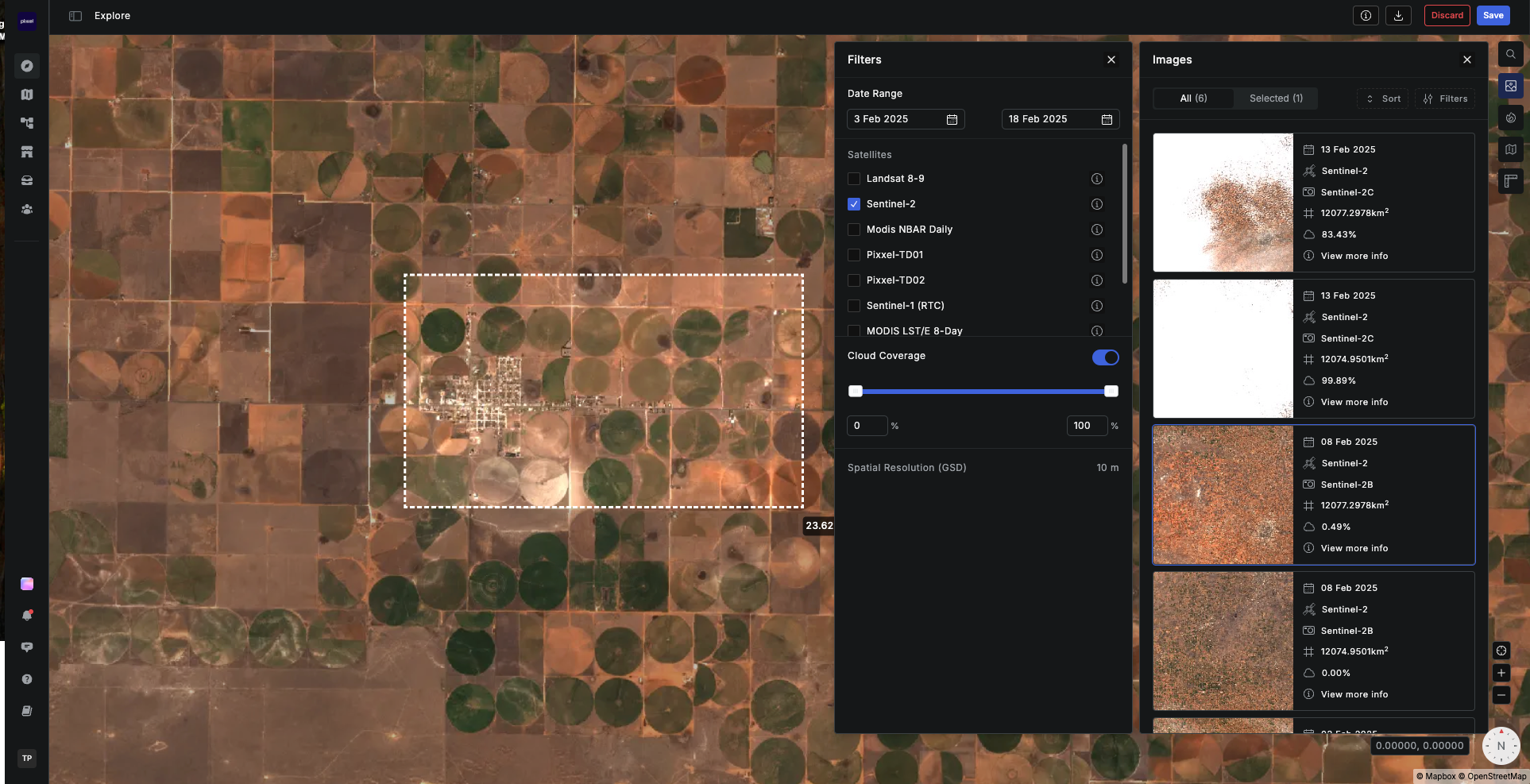Open the Sort dropdown in Images panel
Viewport: 1530px width, 784px height.
(x=1383, y=98)
